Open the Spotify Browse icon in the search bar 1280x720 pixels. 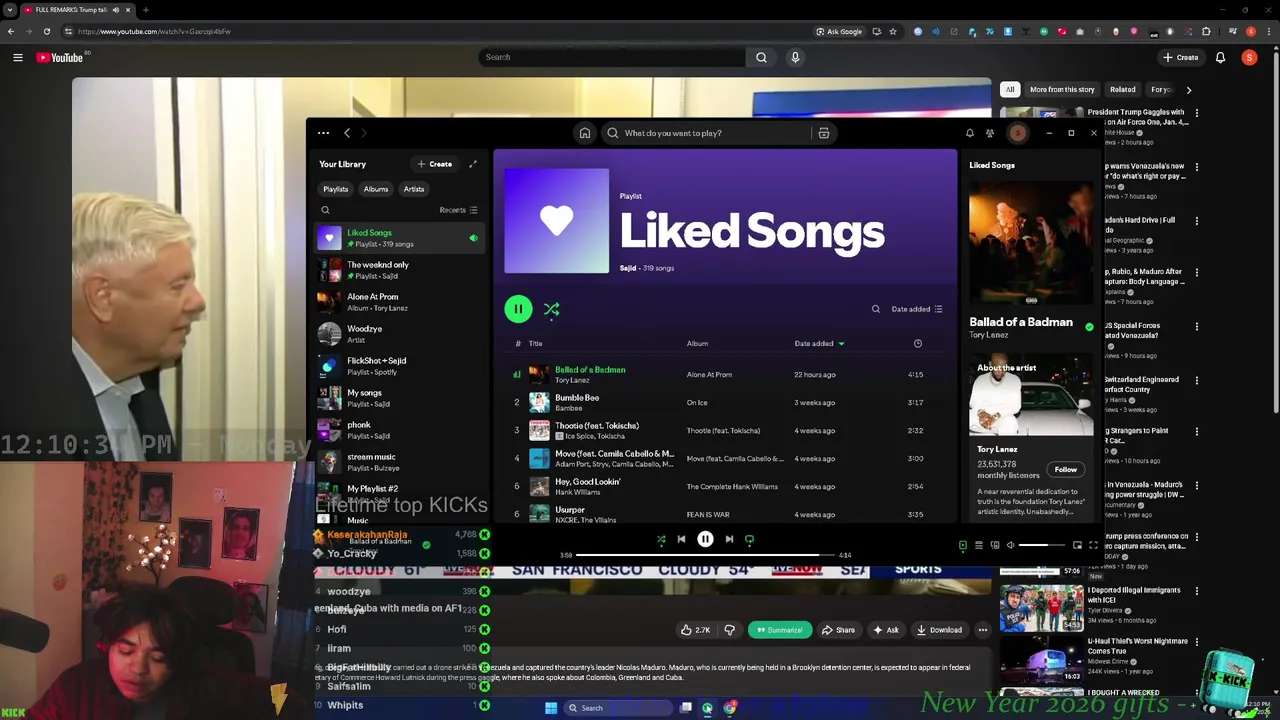click(x=824, y=133)
